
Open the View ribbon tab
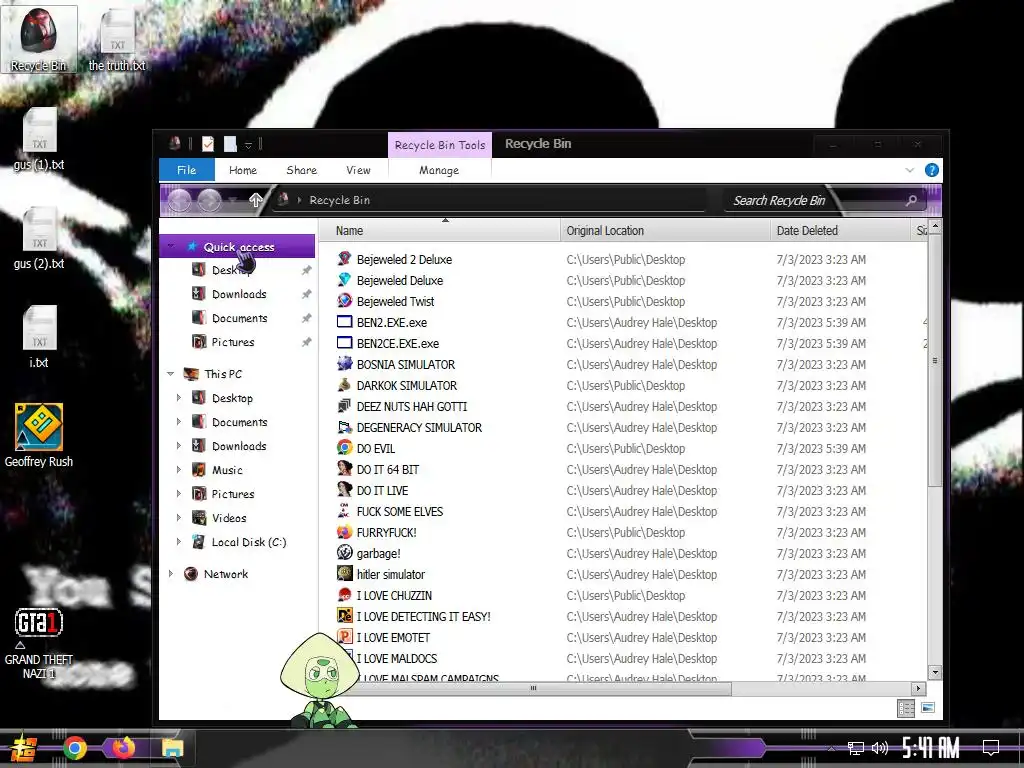[358, 170]
